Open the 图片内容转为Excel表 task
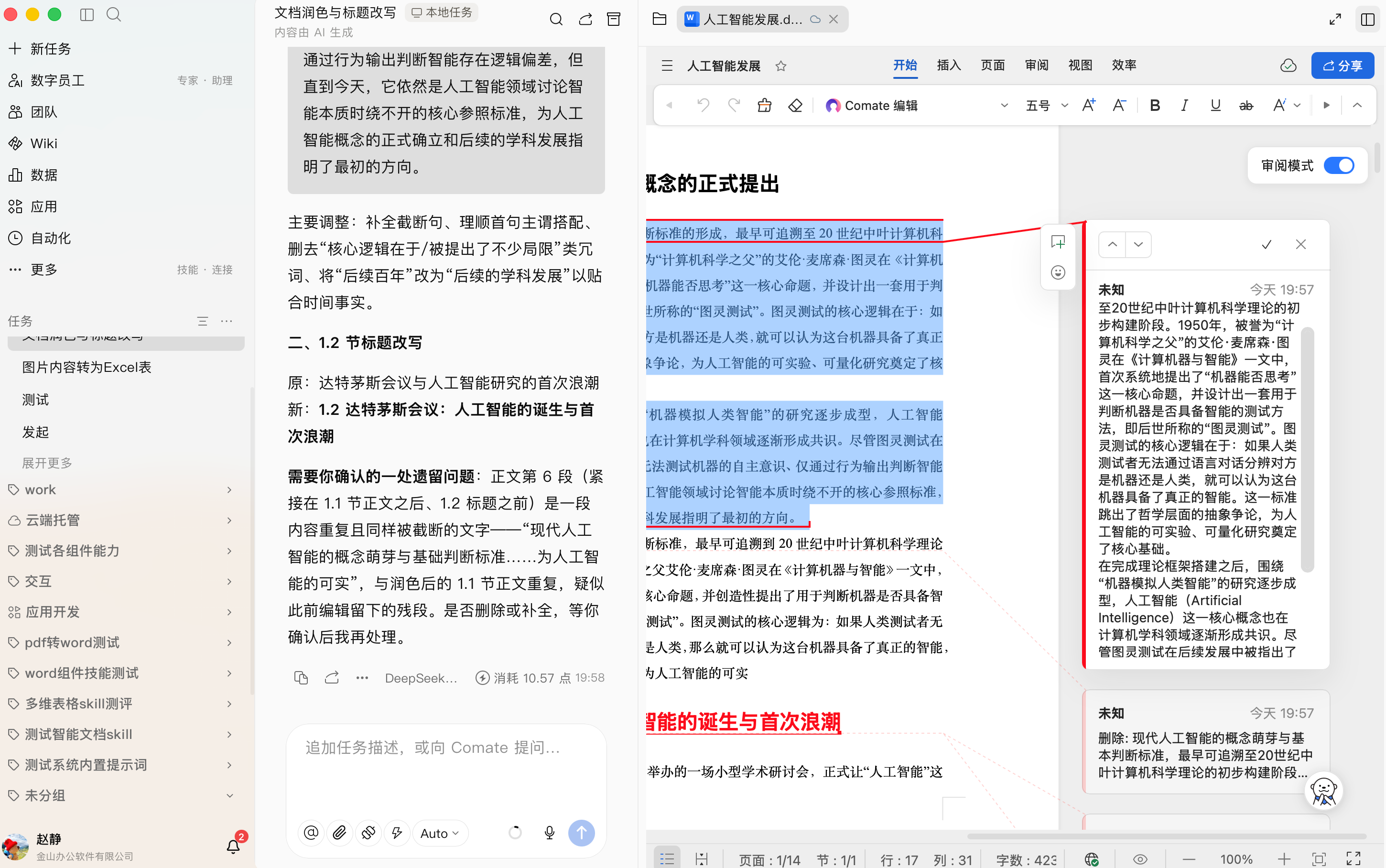Image resolution: width=1386 pixels, height=868 pixels. [x=87, y=367]
